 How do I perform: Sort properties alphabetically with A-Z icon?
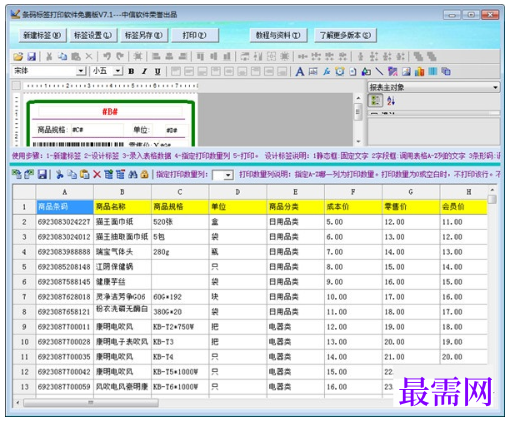(391, 101)
